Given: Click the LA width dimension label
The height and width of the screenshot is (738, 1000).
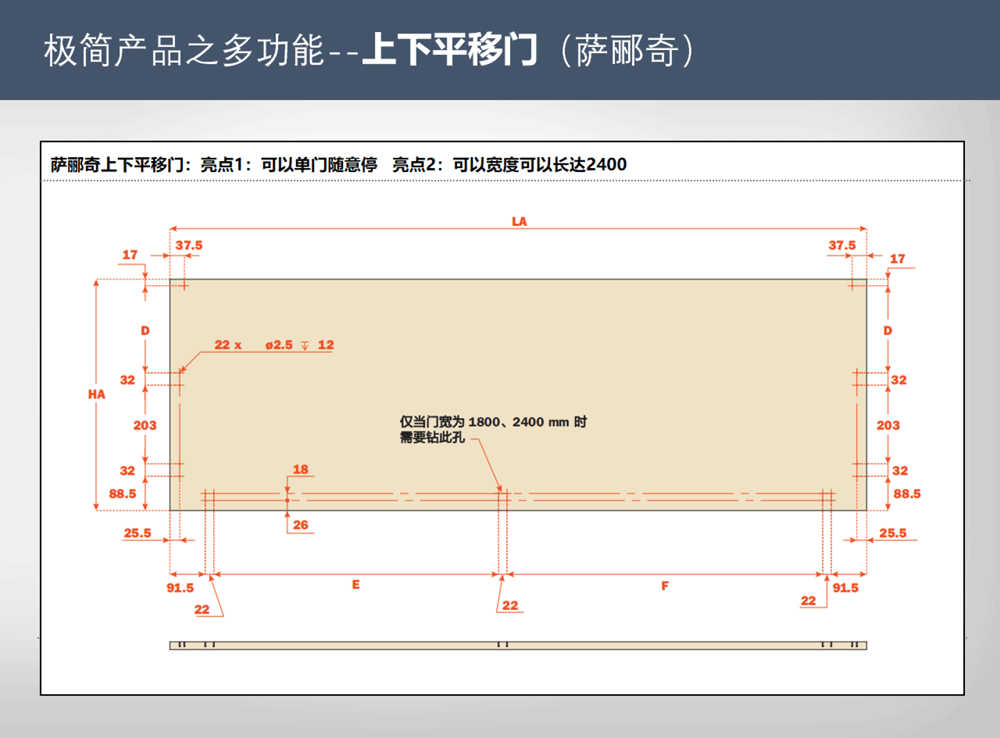Looking at the screenshot, I should pos(518,222).
